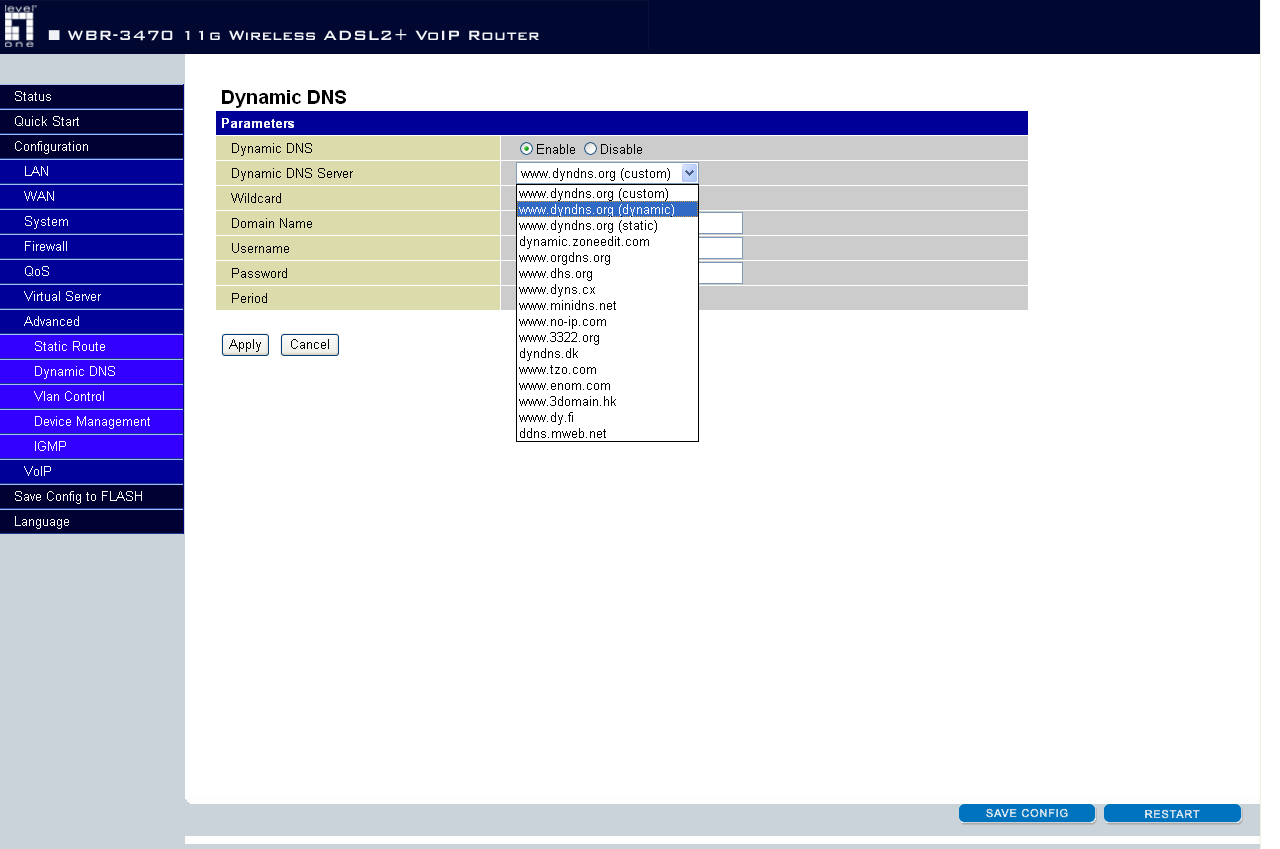
Task: Click the Username row label
Action: pos(260,249)
